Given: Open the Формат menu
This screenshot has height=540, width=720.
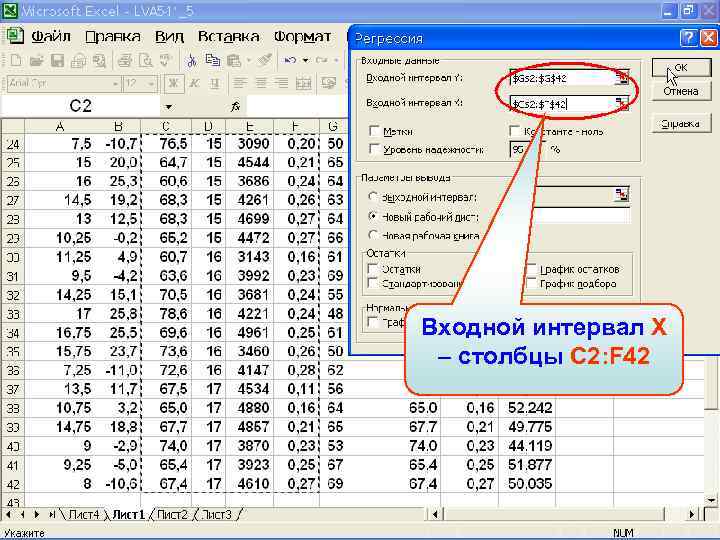Looking at the screenshot, I should point(302,36).
